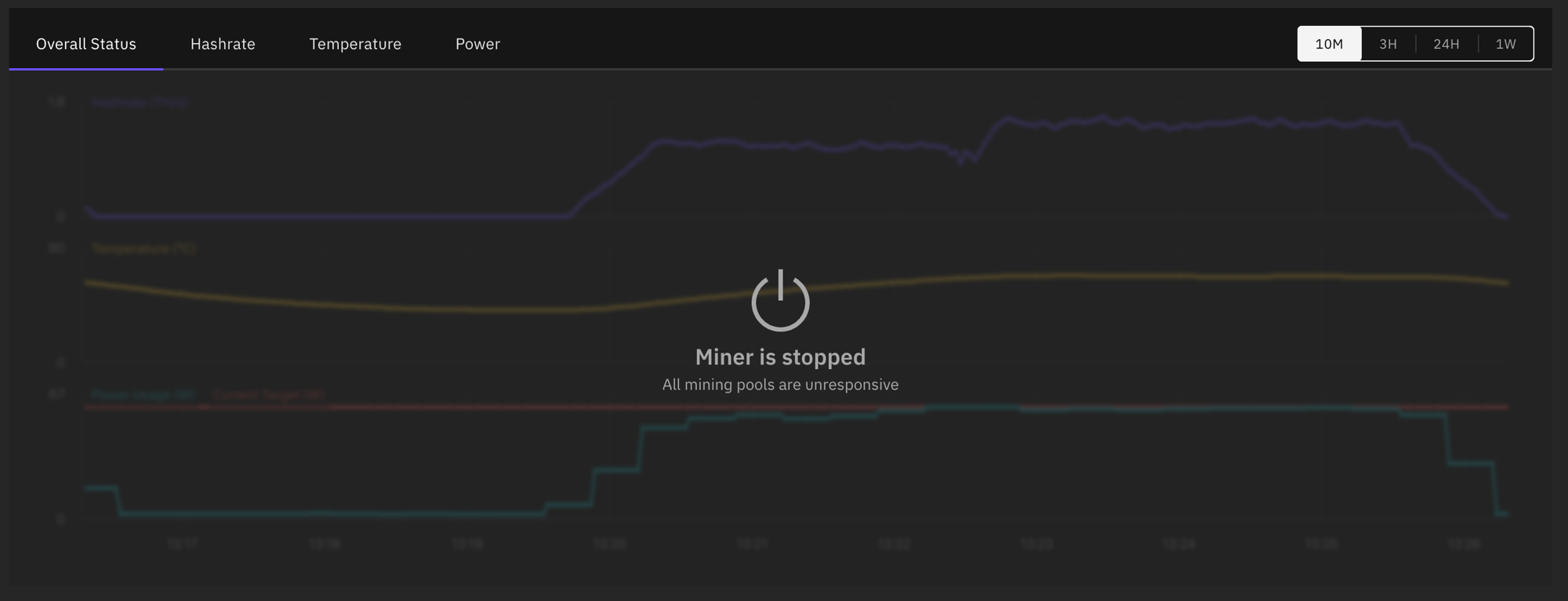This screenshot has height=601, width=1568.
Task: Switch chart range to 3H
Action: [1388, 44]
